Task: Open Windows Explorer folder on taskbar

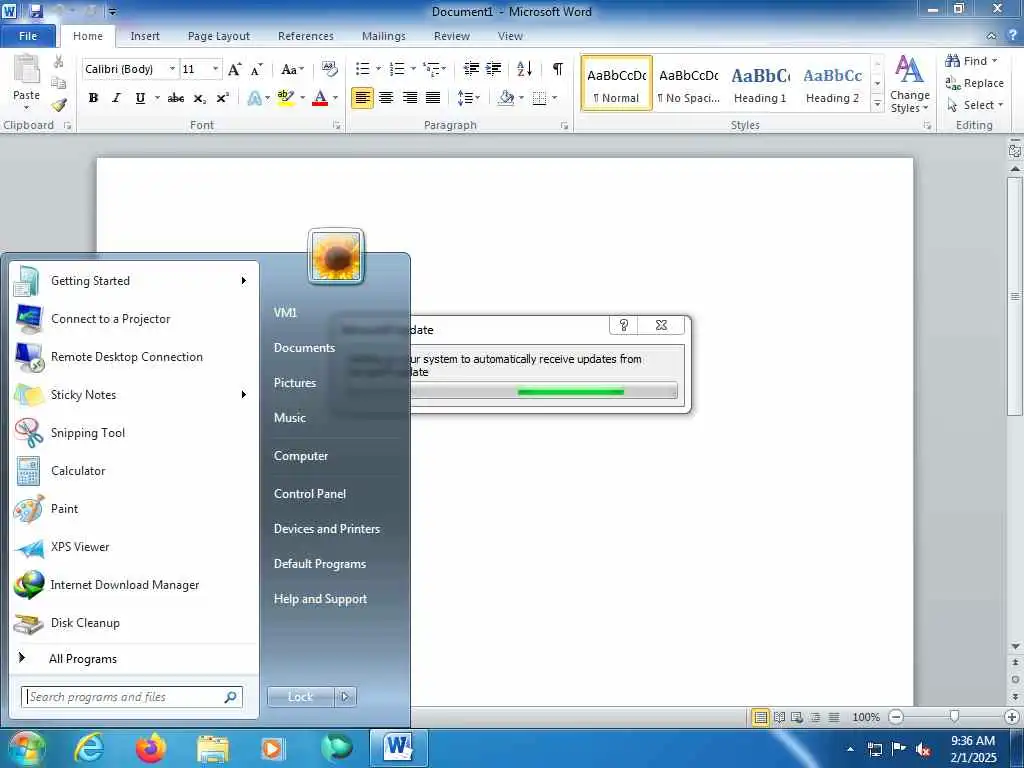Action: pos(213,748)
